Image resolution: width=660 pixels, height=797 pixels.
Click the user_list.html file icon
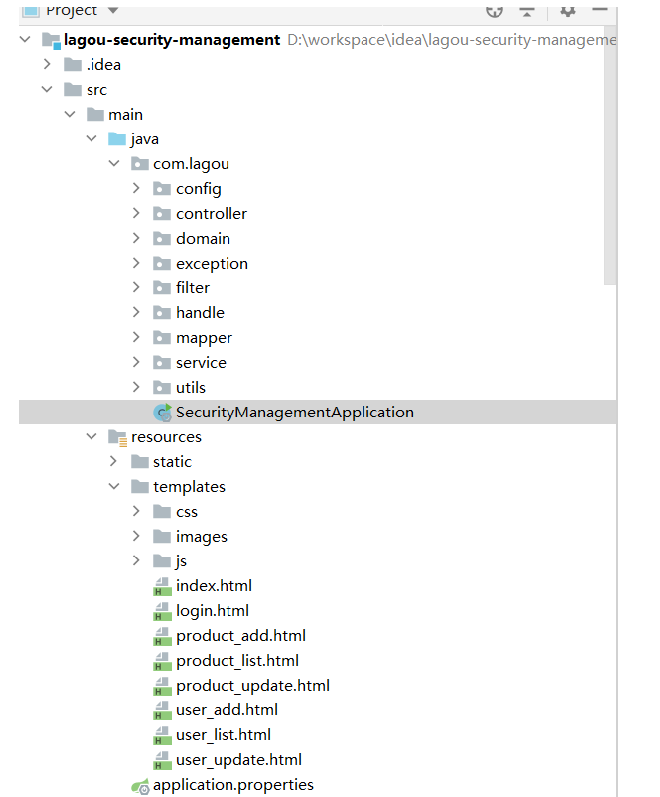click(162, 735)
